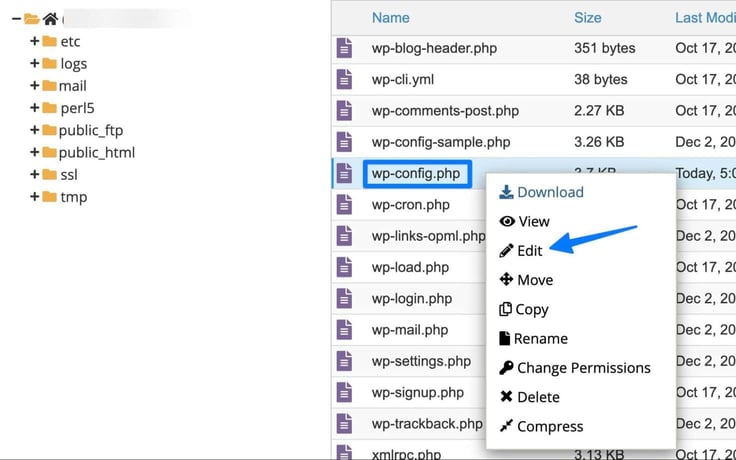The width and height of the screenshot is (736, 460).
Task: Click the home directory icon
Action: point(50,19)
